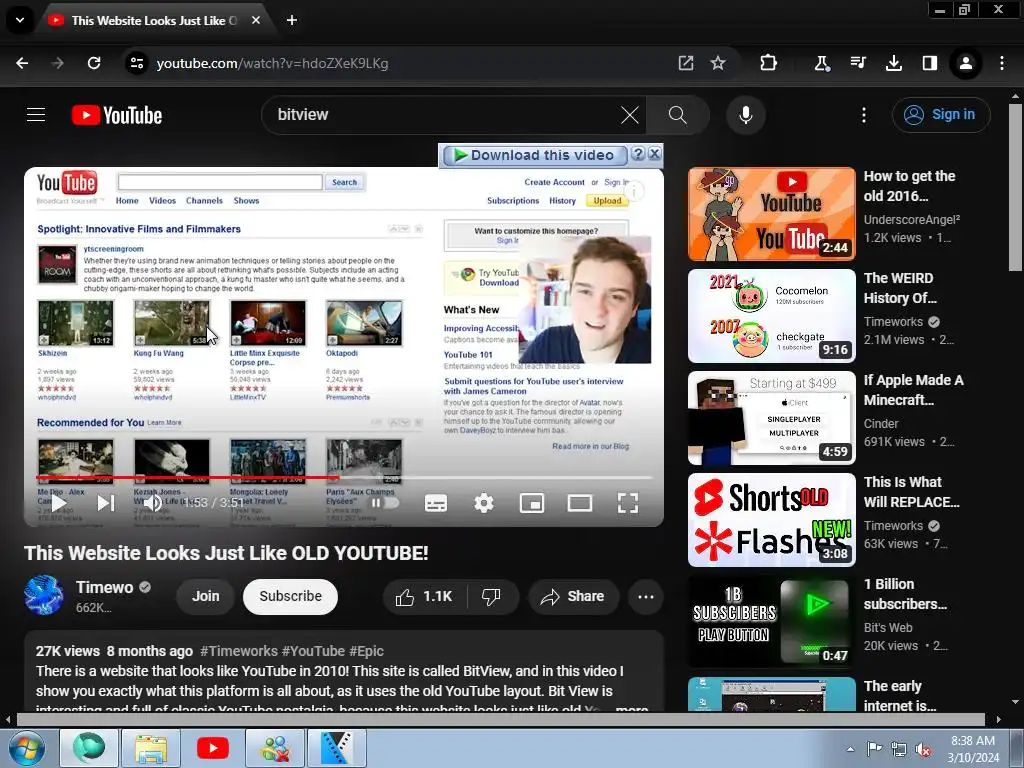Image resolution: width=1024 pixels, height=768 pixels.
Task: Subscribe to the channel
Action: point(291,596)
